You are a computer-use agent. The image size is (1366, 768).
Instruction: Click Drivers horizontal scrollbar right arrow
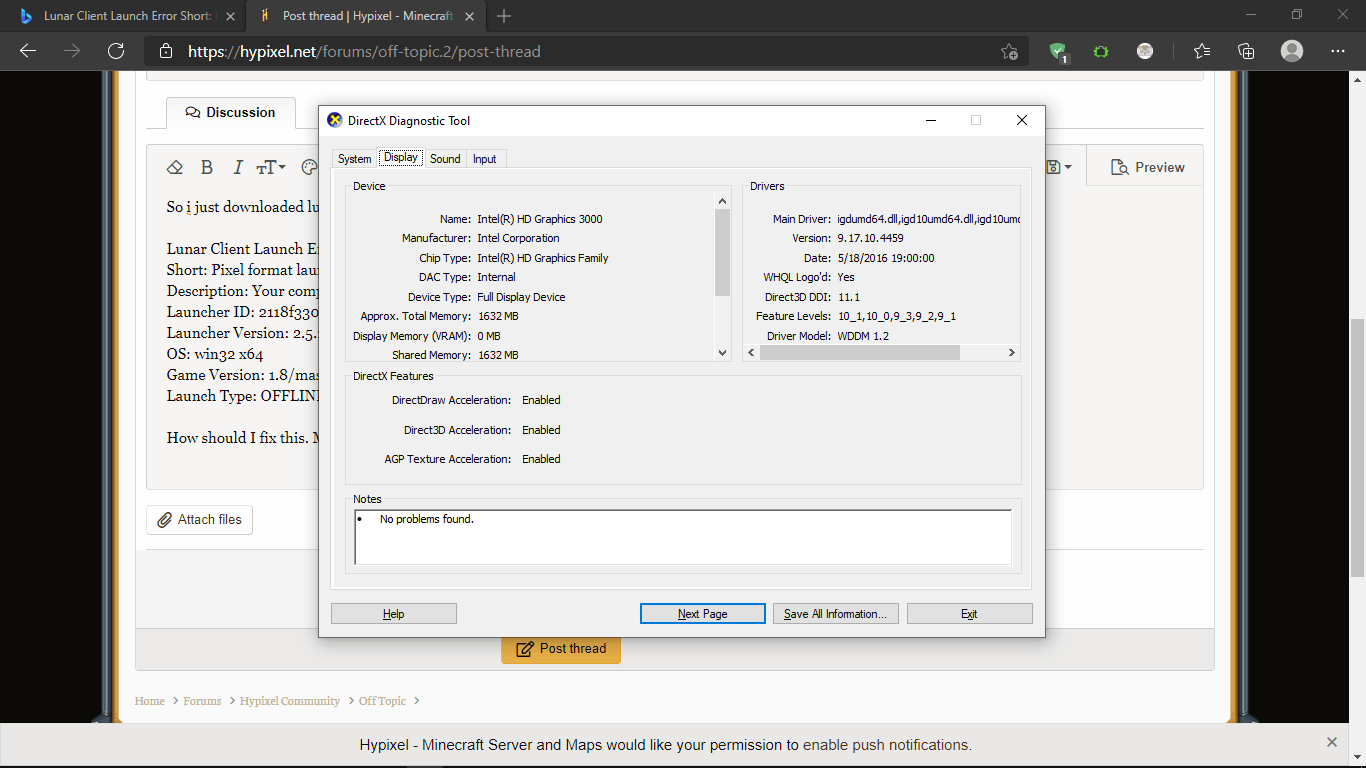click(1011, 353)
